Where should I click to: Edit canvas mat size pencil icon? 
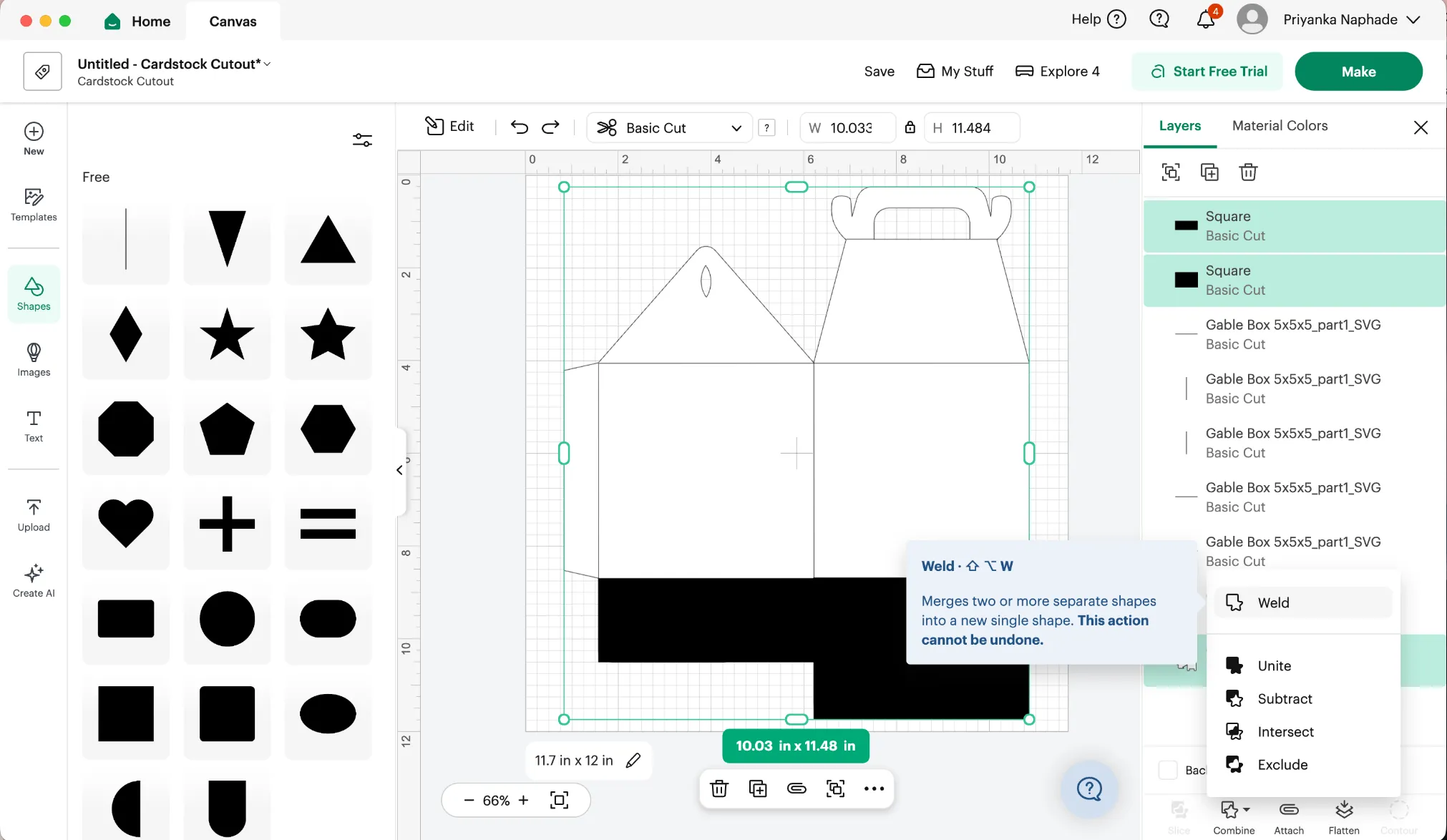click(633, 761)
